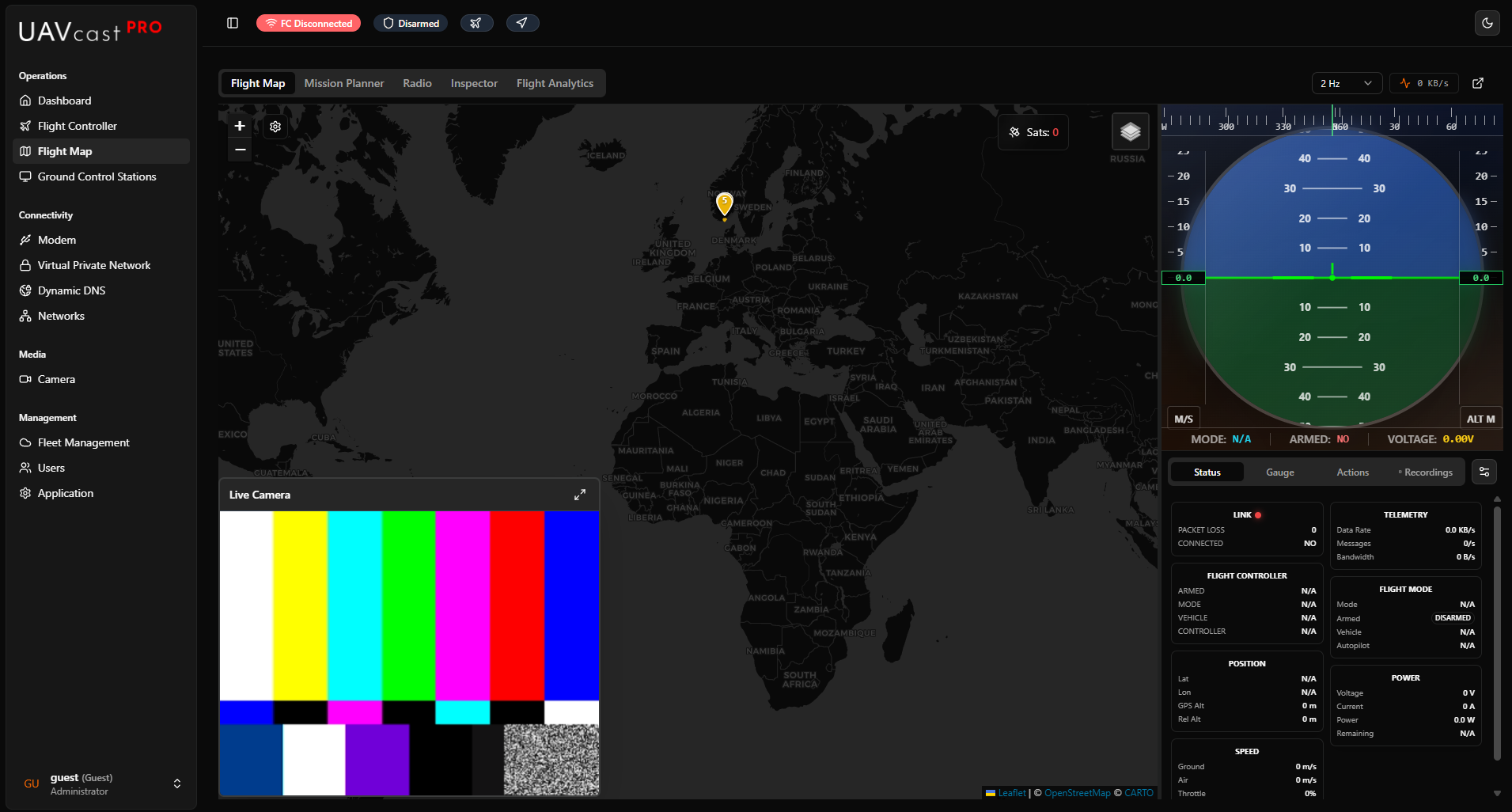Click the Disarmed status badge
Image resolution: width=1512 pixels, height=812 pixels.
click(x=411, y=23)
